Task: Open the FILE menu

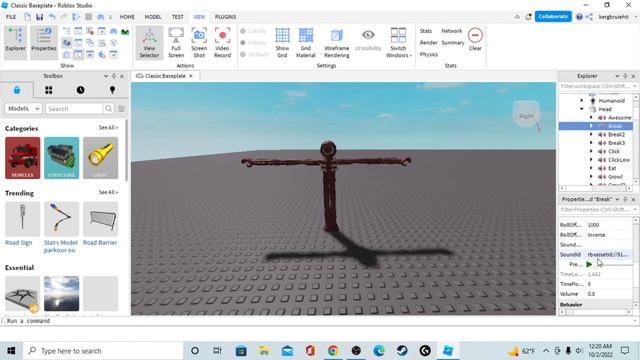Action: click(x=11, y=17)
